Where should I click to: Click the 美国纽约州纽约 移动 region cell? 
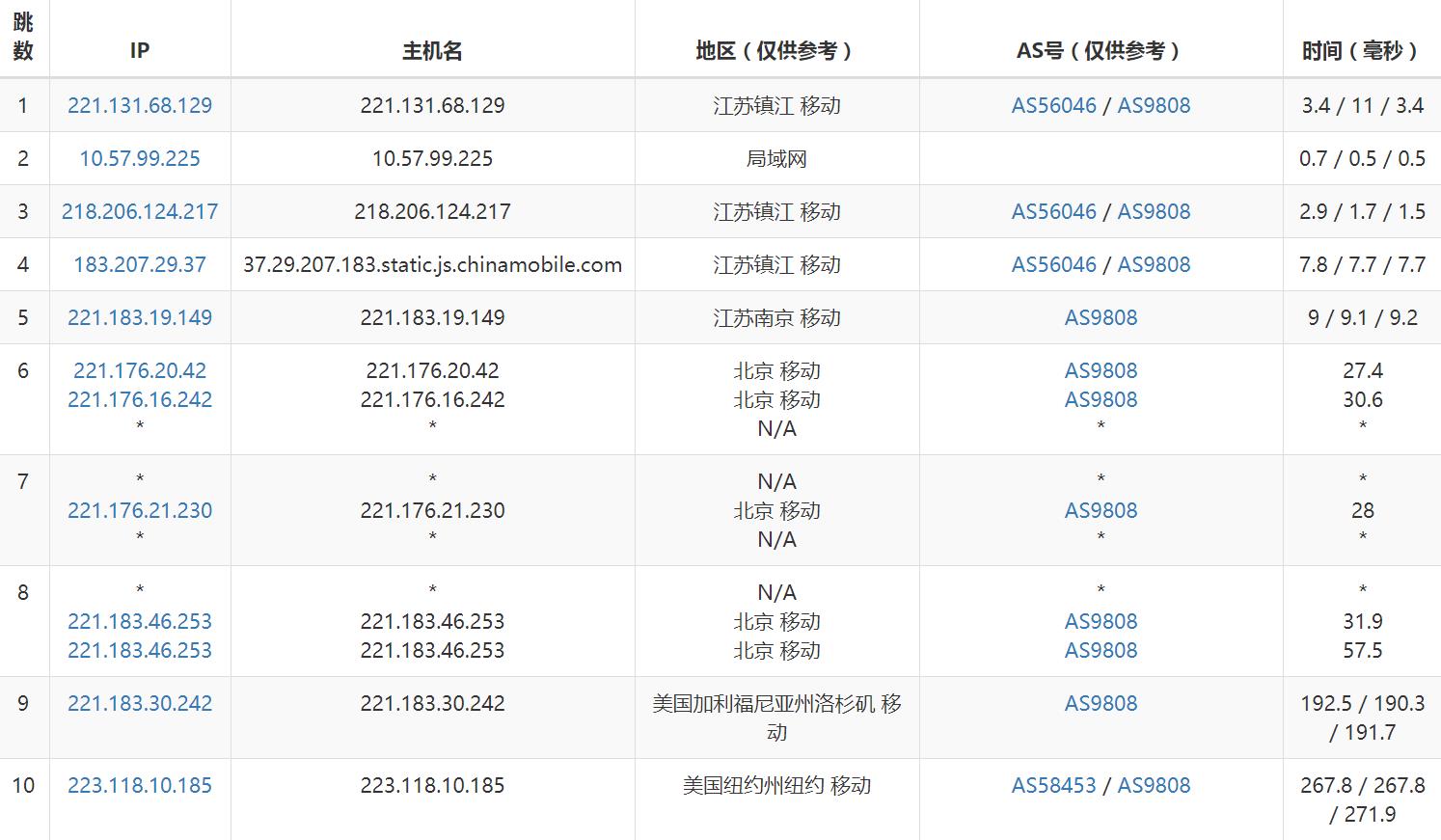point(776,785)
